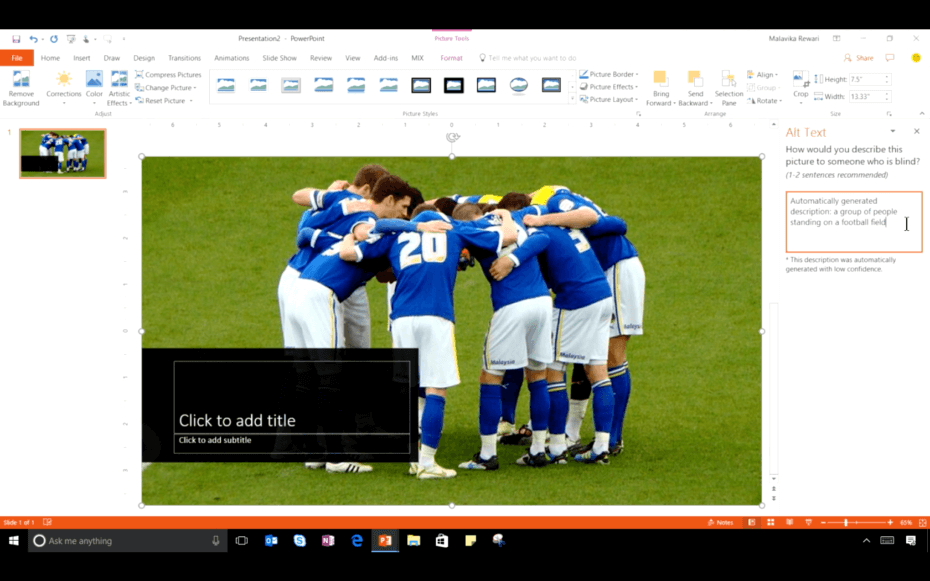Click the Share button
The image size is (930, 581).
pyautogui.click(x=864, y=58)
